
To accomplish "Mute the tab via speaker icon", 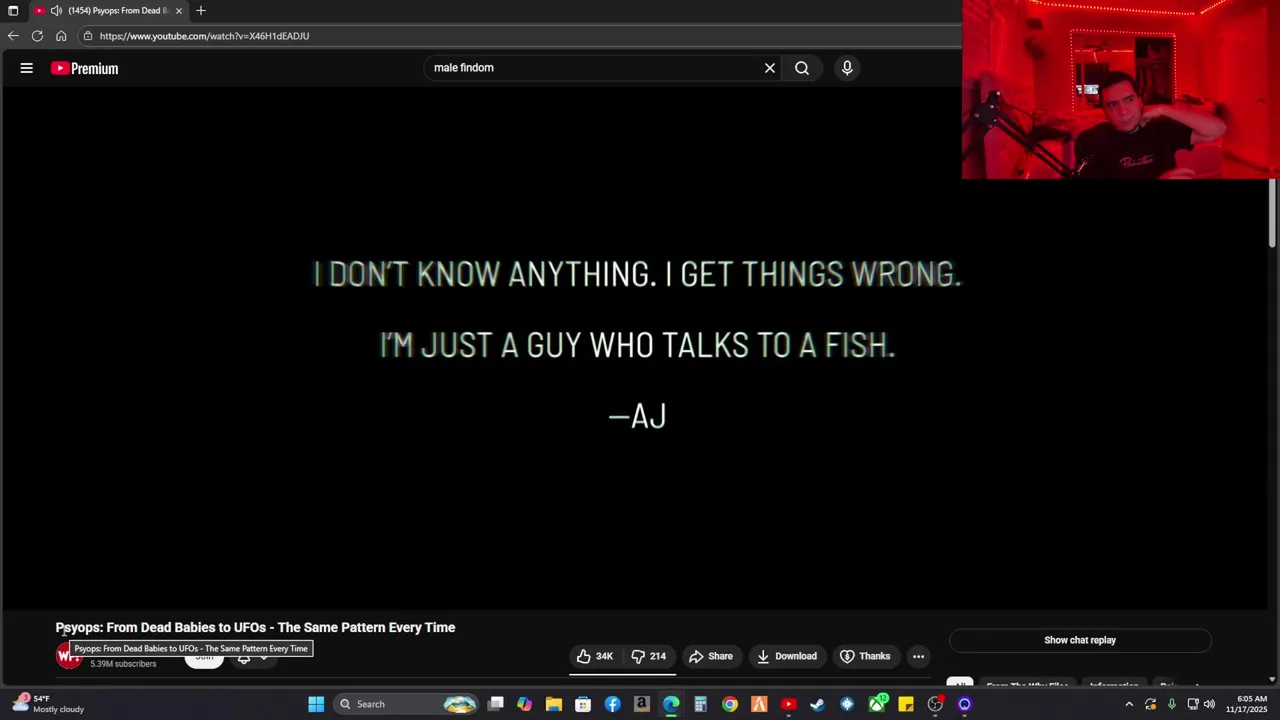I will click(56, 10).
